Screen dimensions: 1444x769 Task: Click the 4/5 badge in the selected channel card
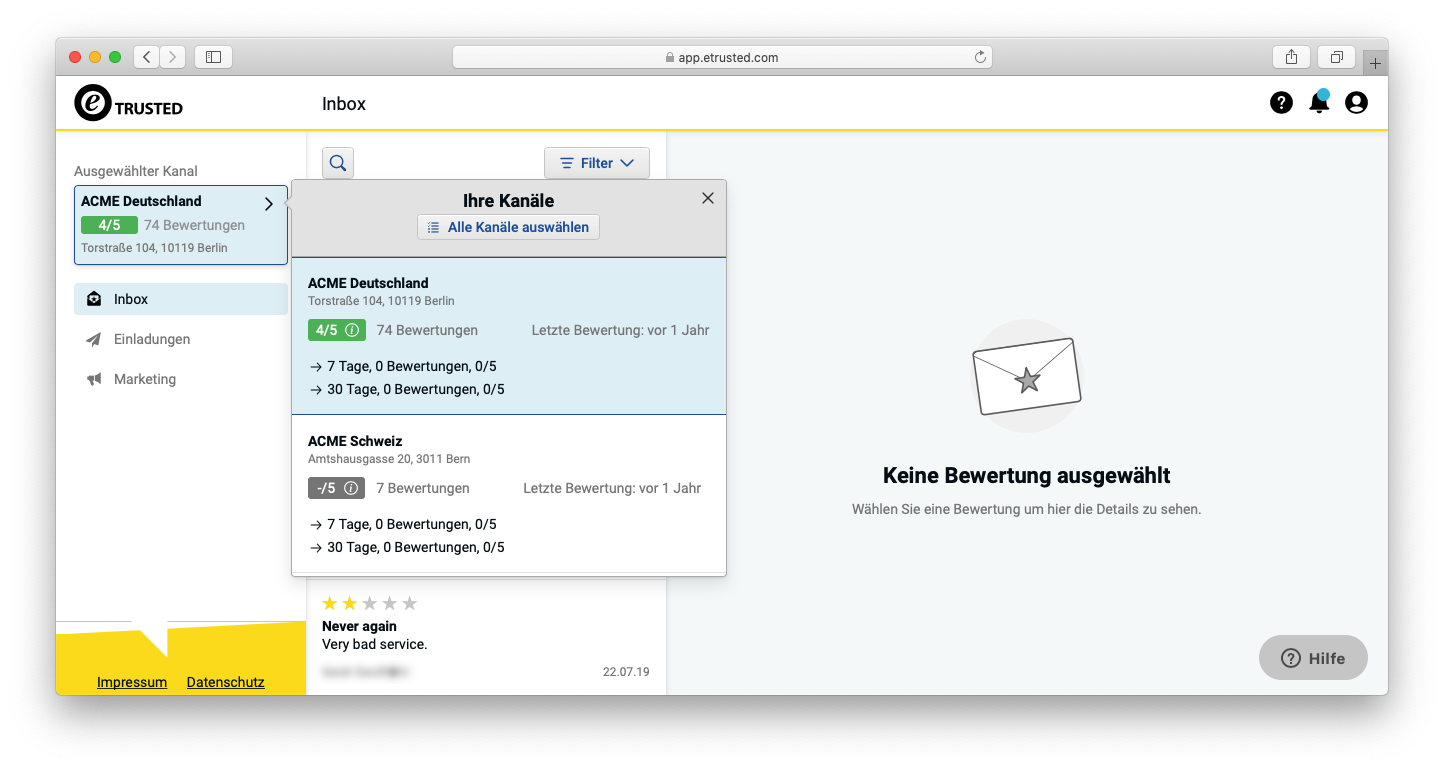click(x=109, y=225)
